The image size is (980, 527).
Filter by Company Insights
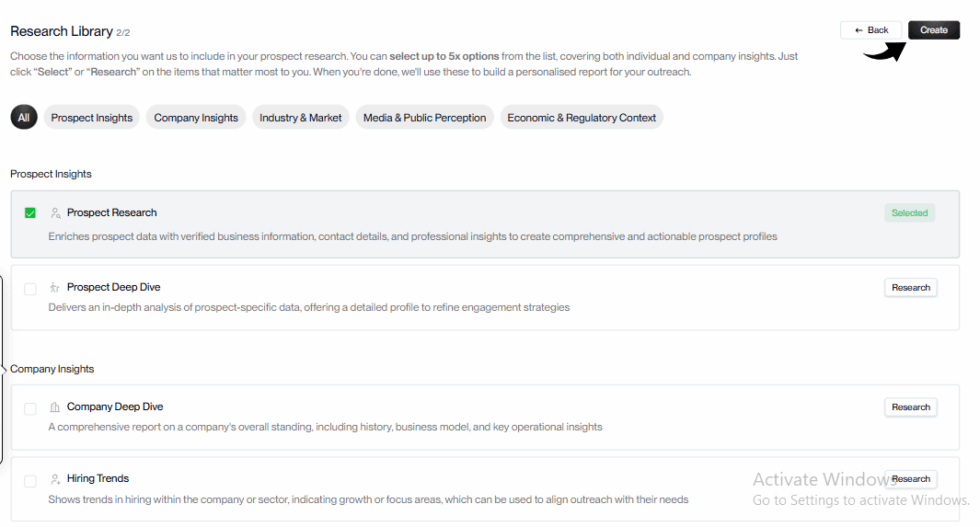(x=196, y=118)
